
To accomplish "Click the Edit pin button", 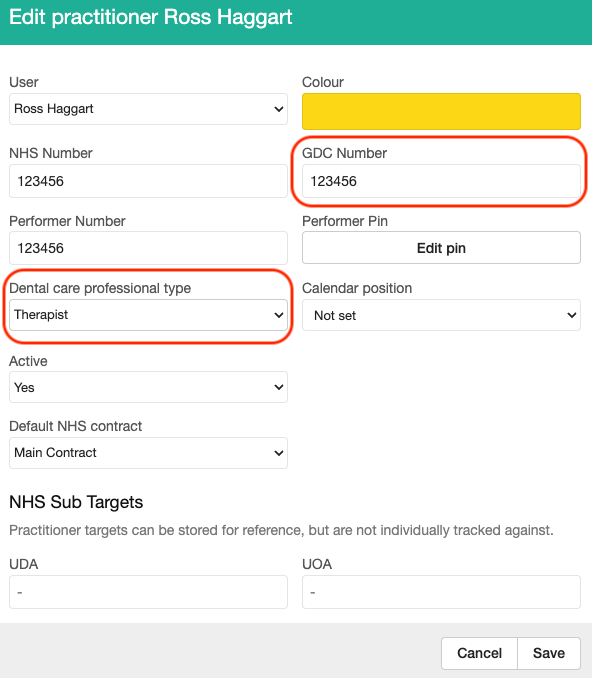I will (x=441, y=248).
